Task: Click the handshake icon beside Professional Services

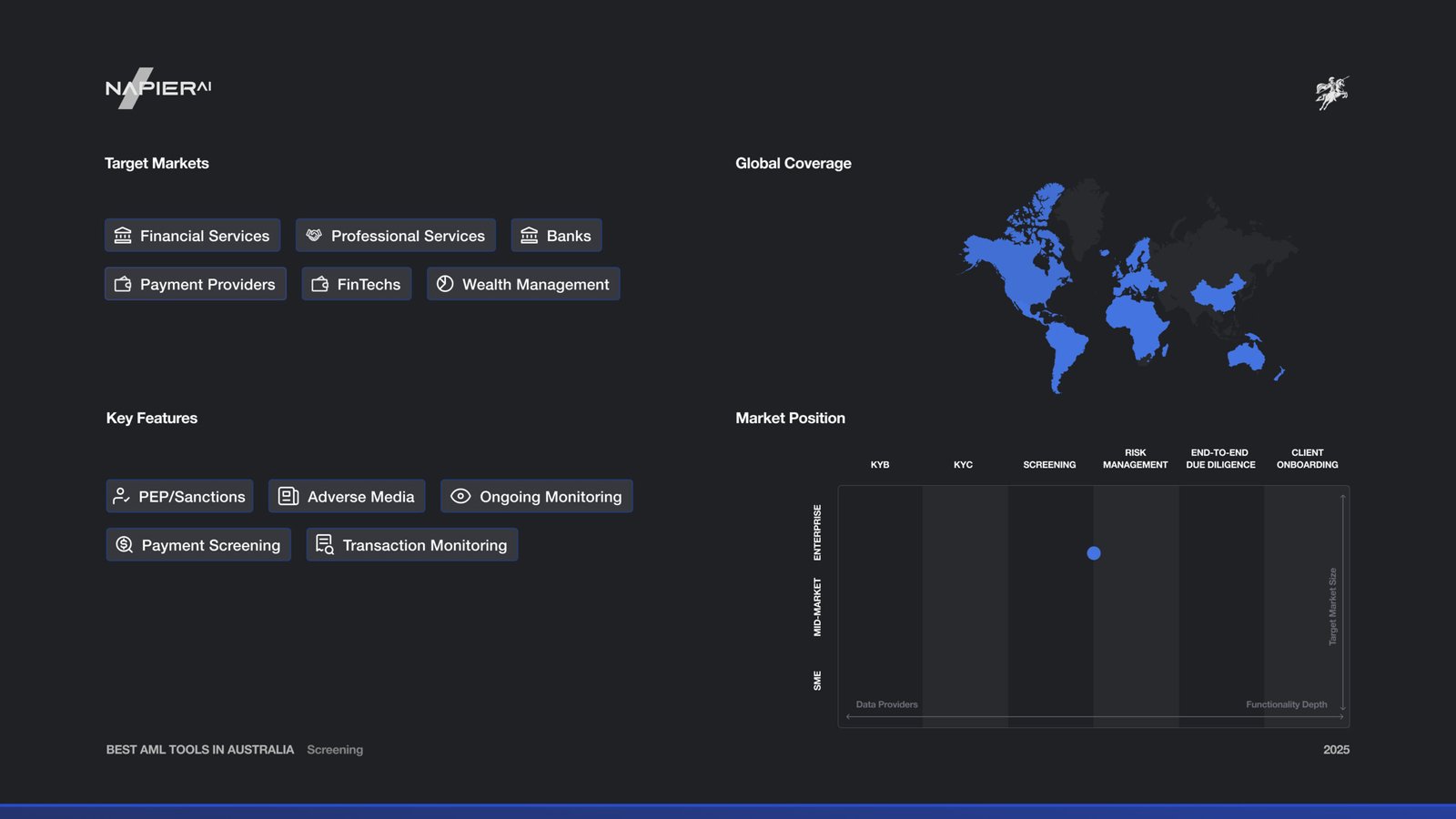Action: pos(314,235)
